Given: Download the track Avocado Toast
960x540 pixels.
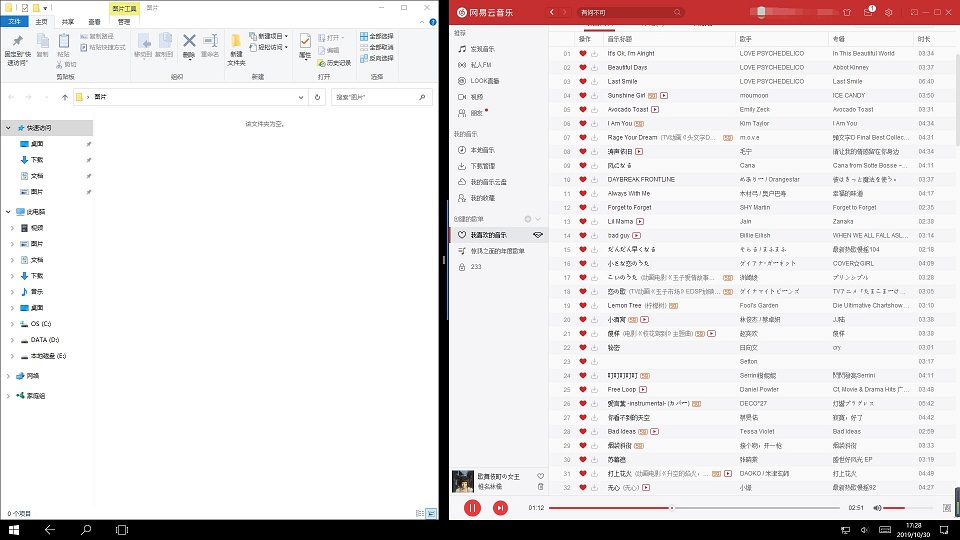Looking at the screenshot, I should pos(594,110).
